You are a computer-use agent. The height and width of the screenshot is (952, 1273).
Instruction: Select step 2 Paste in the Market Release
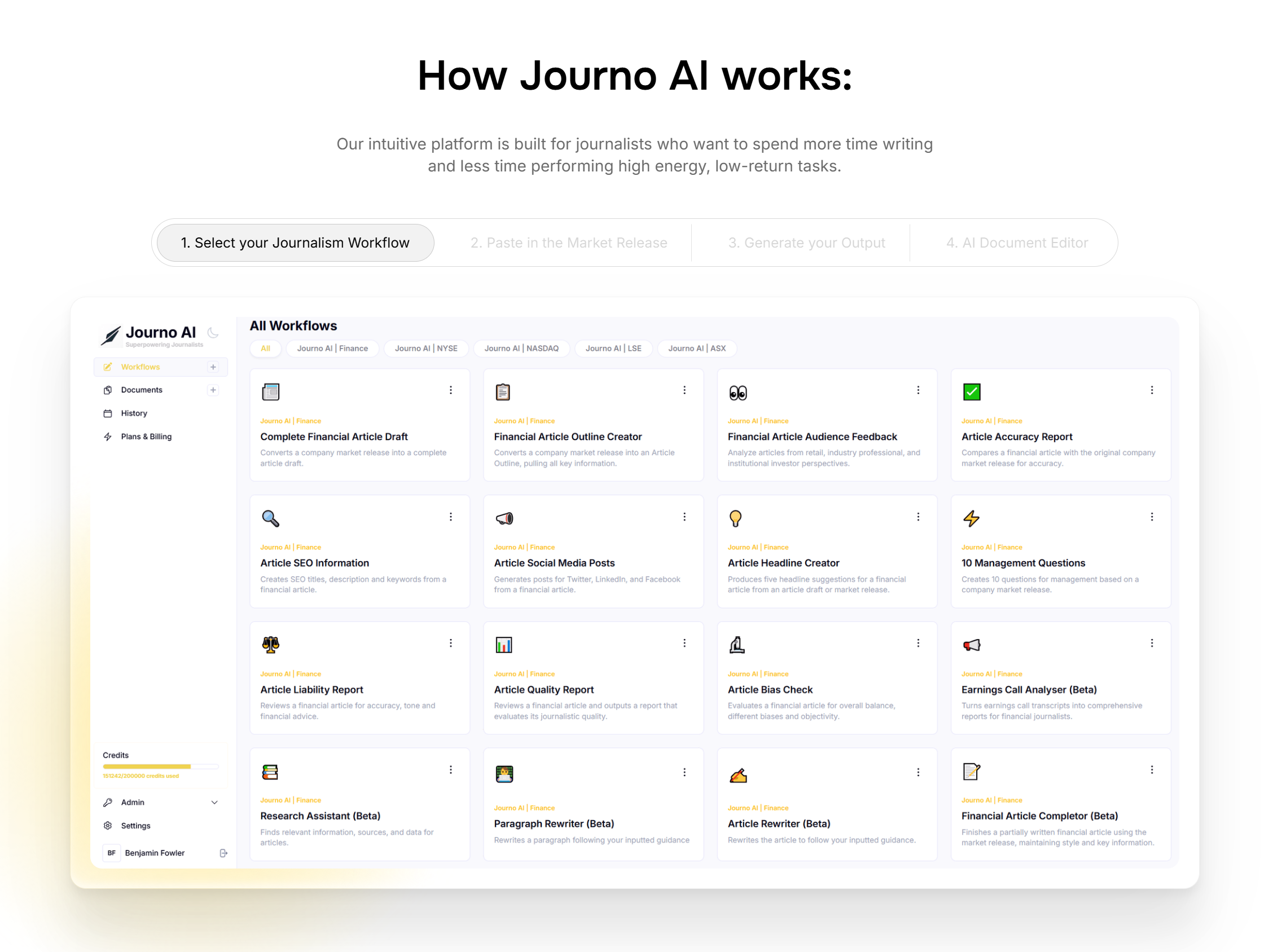point(569,243)
